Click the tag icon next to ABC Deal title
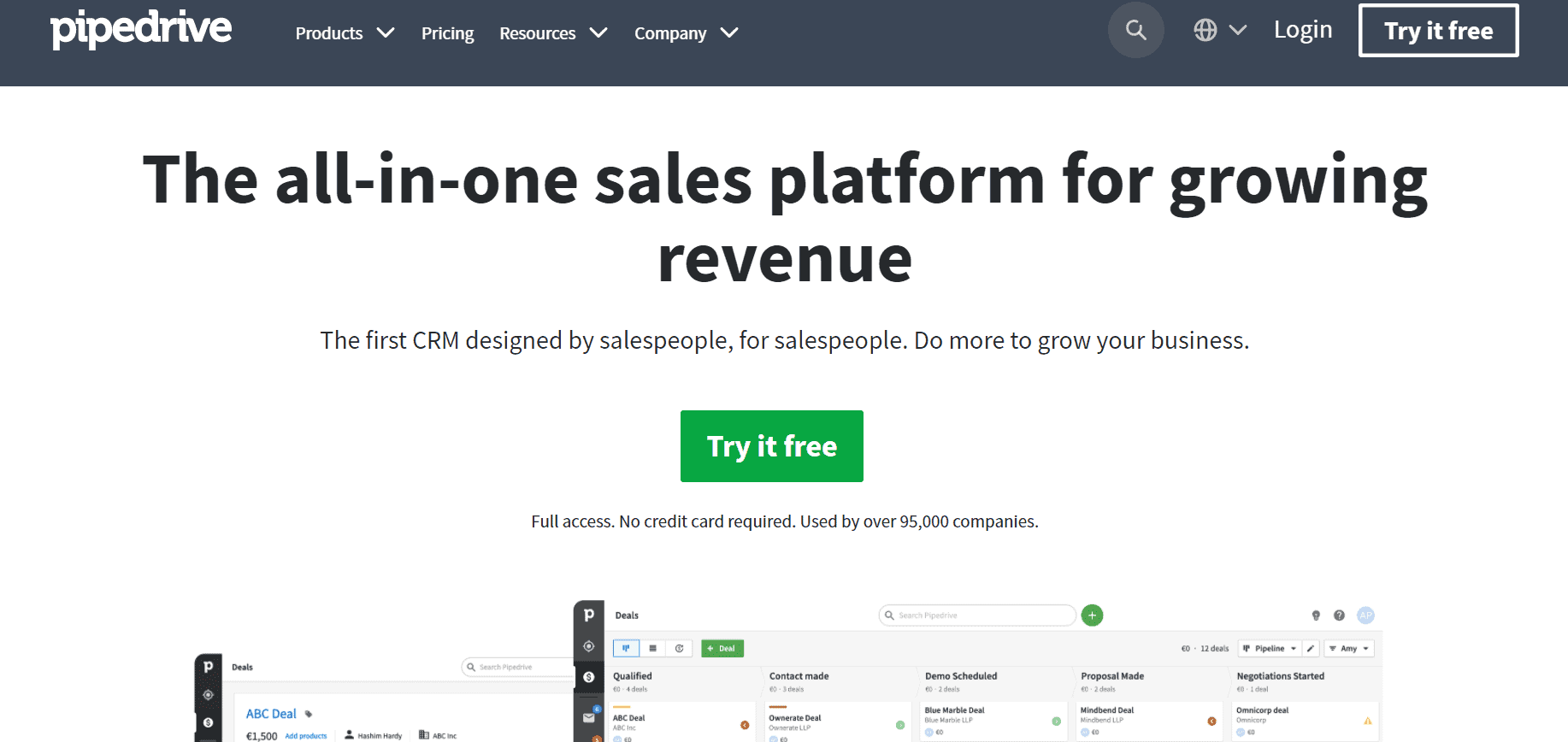This screenshot has height=742, width=1568. pyautogui.click(x=309, y=714)
